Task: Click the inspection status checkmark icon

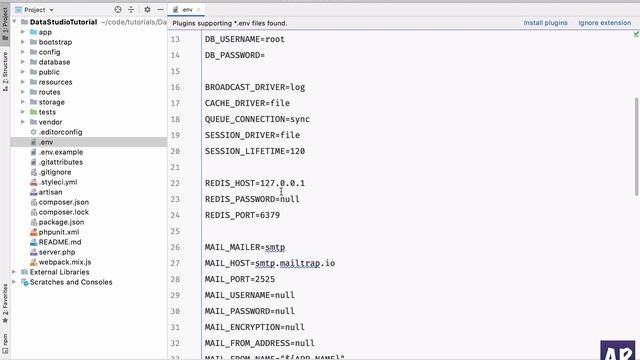Action: pyautogui.click(x=636, y=34)
